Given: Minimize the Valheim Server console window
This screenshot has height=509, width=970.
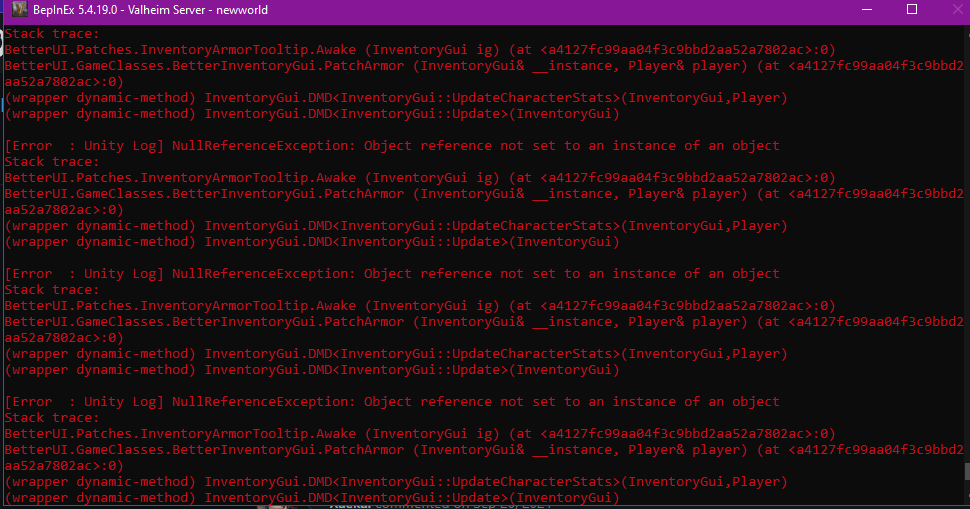Looking at the screenshot, I should tap(867, 9).
